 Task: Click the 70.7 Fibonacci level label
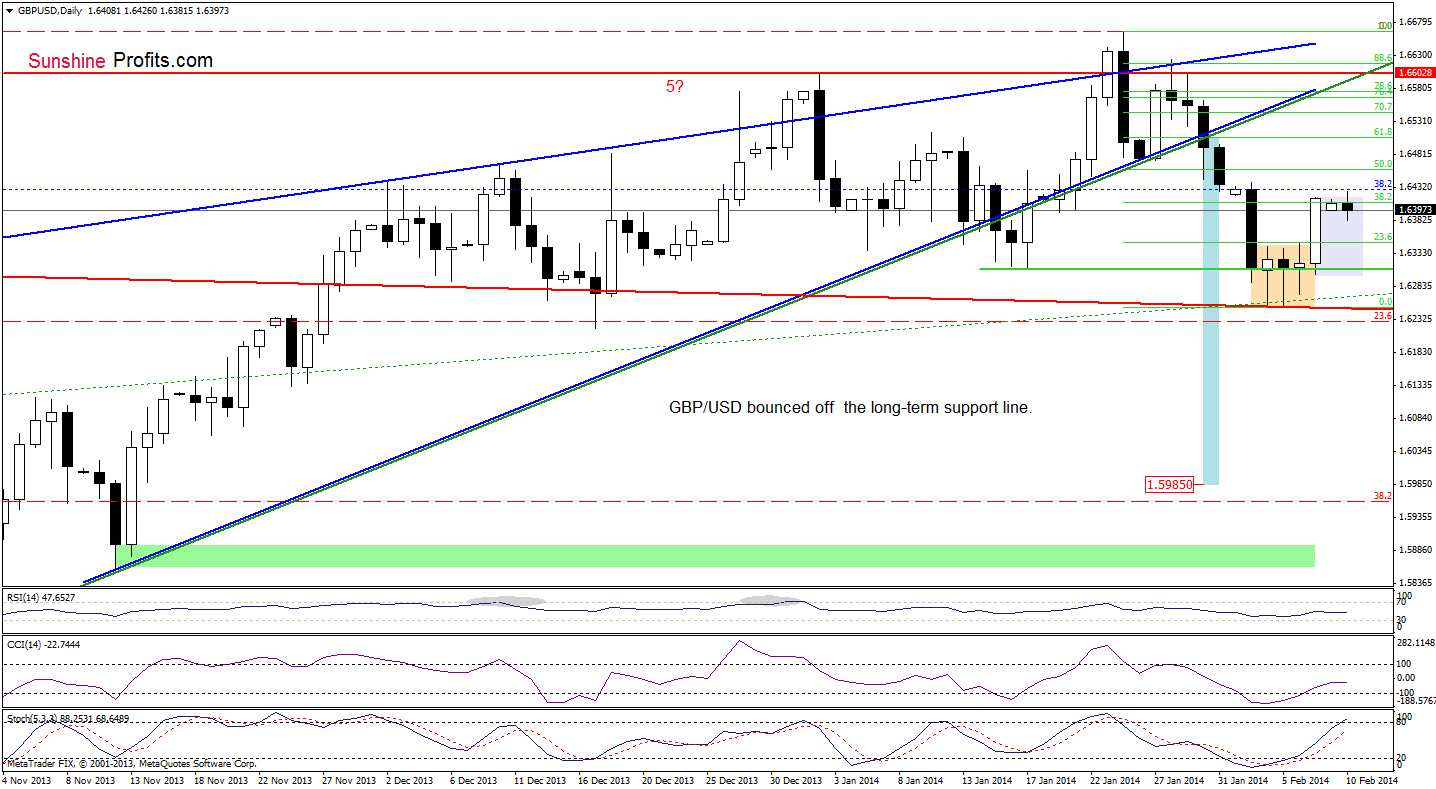(x=1383, y=106)
